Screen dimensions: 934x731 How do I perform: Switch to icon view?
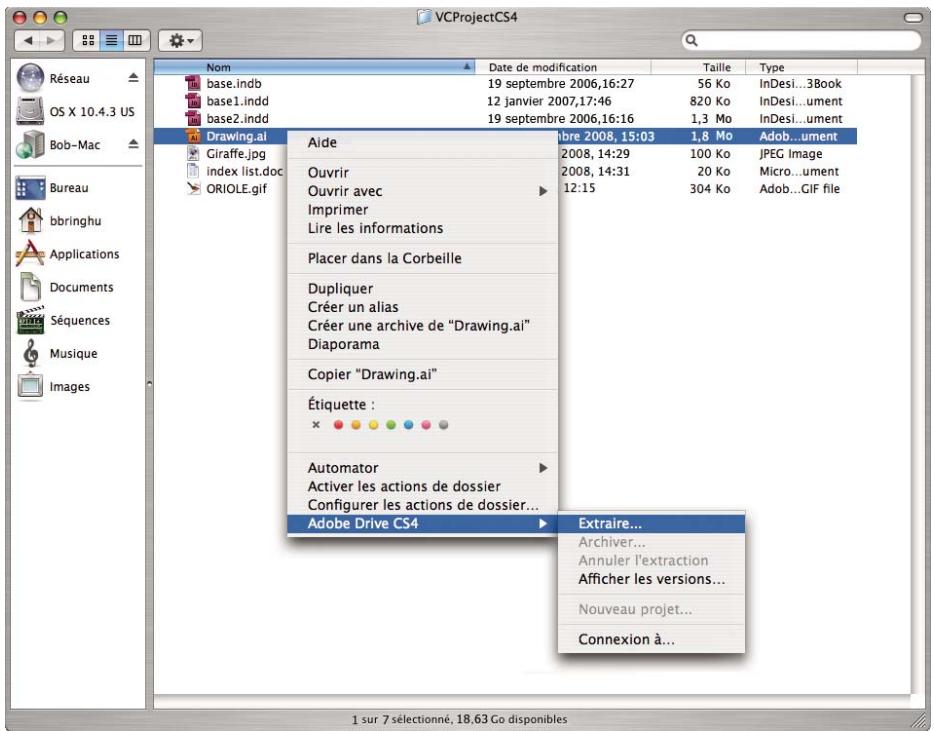tap(87, 41)
